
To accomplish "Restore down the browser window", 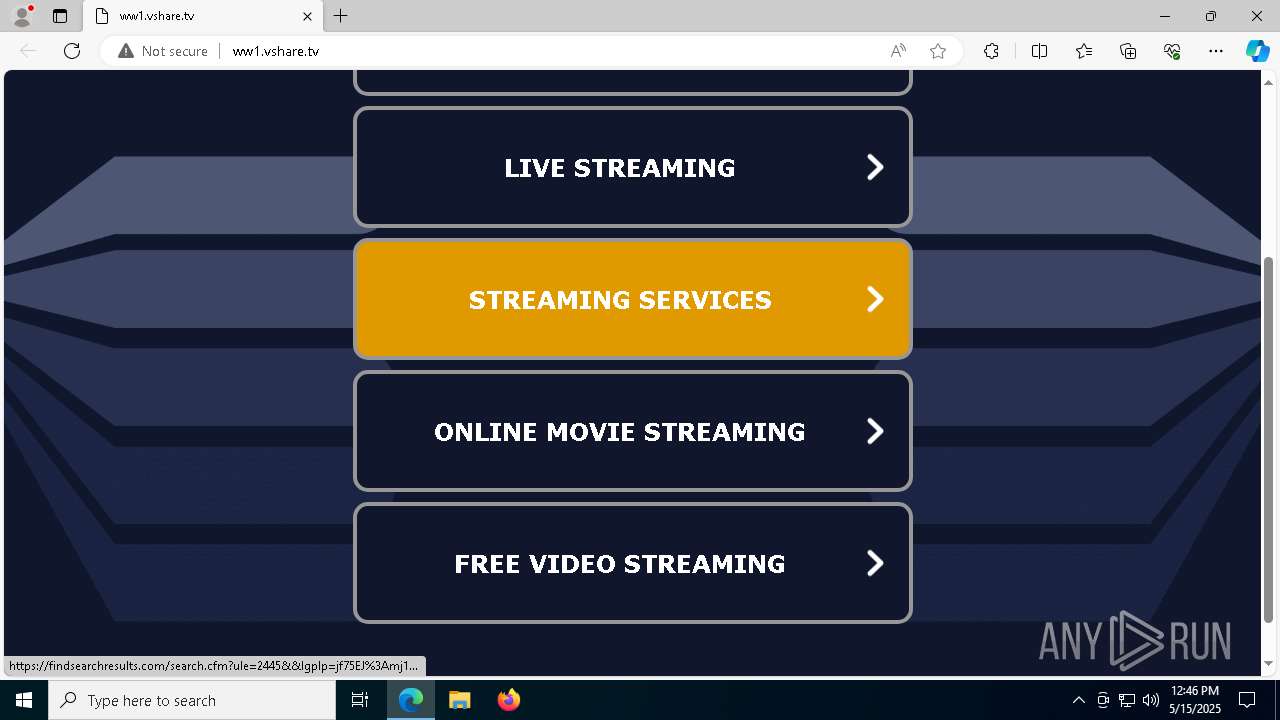I will click(1211, 16).
